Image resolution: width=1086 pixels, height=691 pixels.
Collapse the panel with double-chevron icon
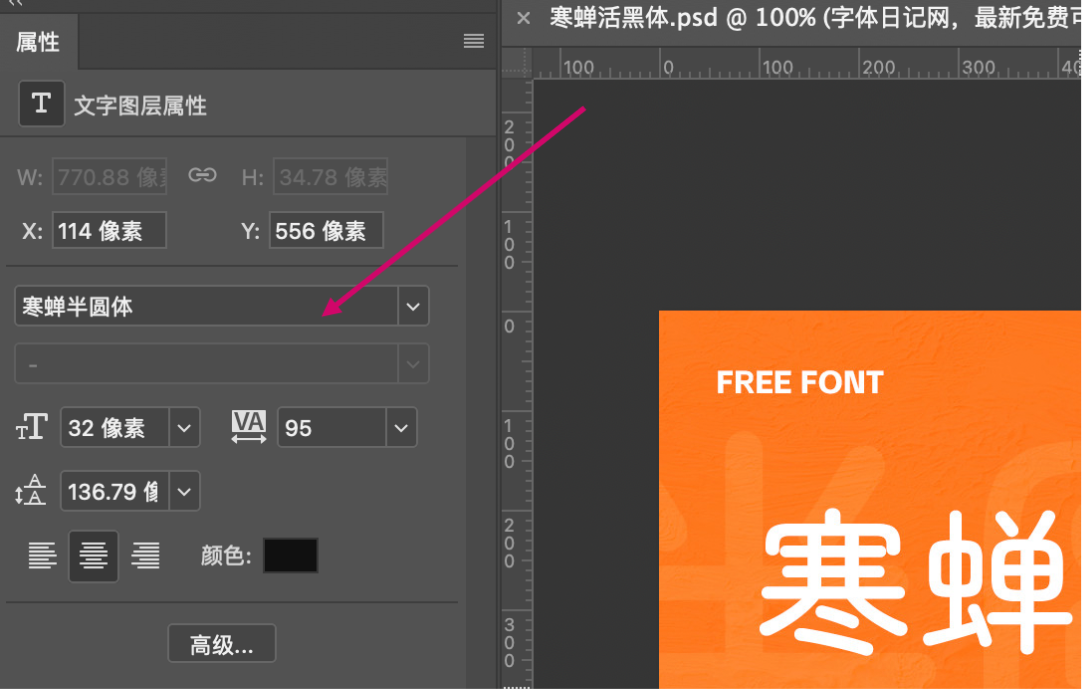pos(15,3)
